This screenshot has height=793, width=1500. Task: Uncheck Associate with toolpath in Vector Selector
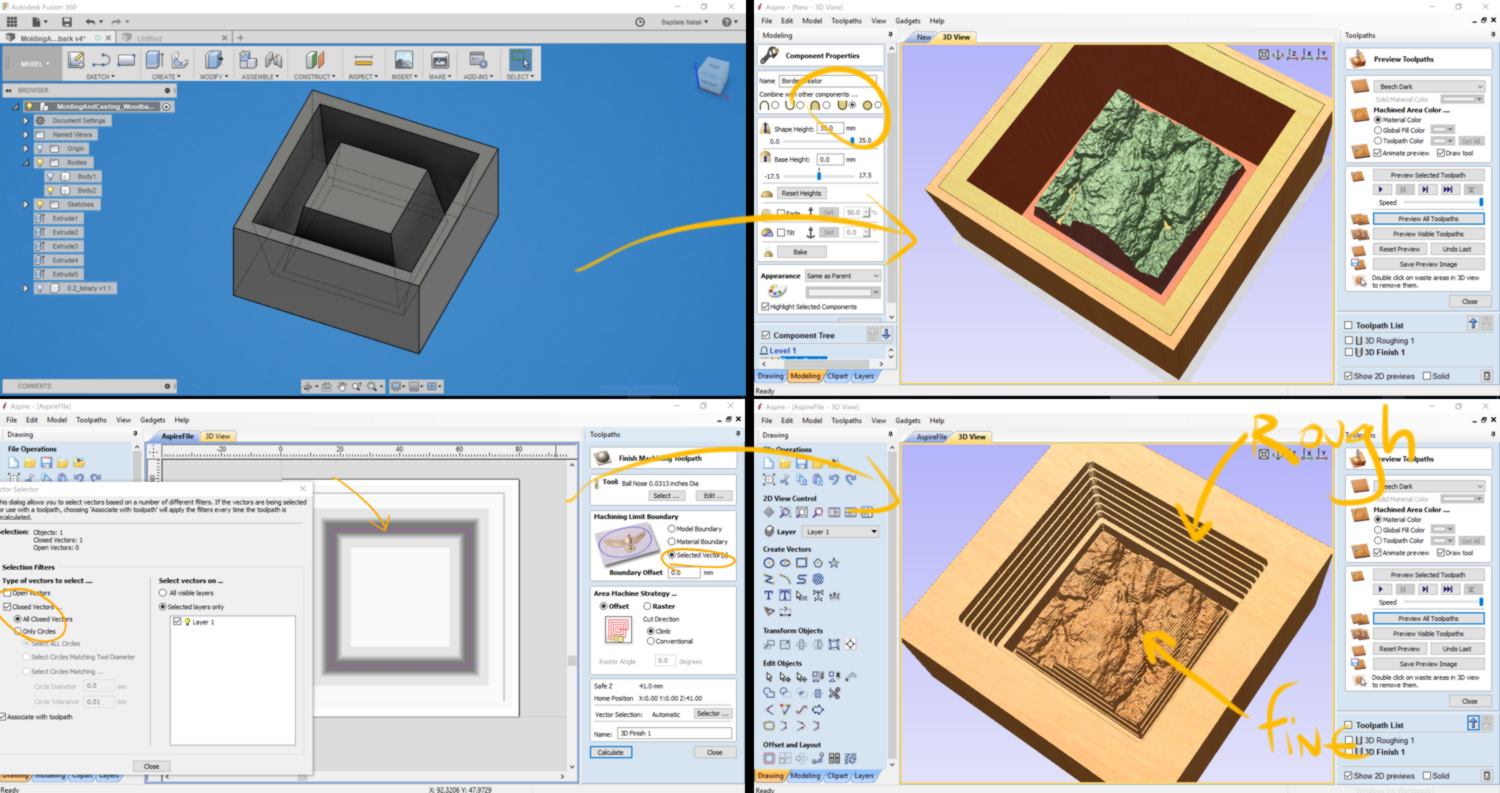3,716
